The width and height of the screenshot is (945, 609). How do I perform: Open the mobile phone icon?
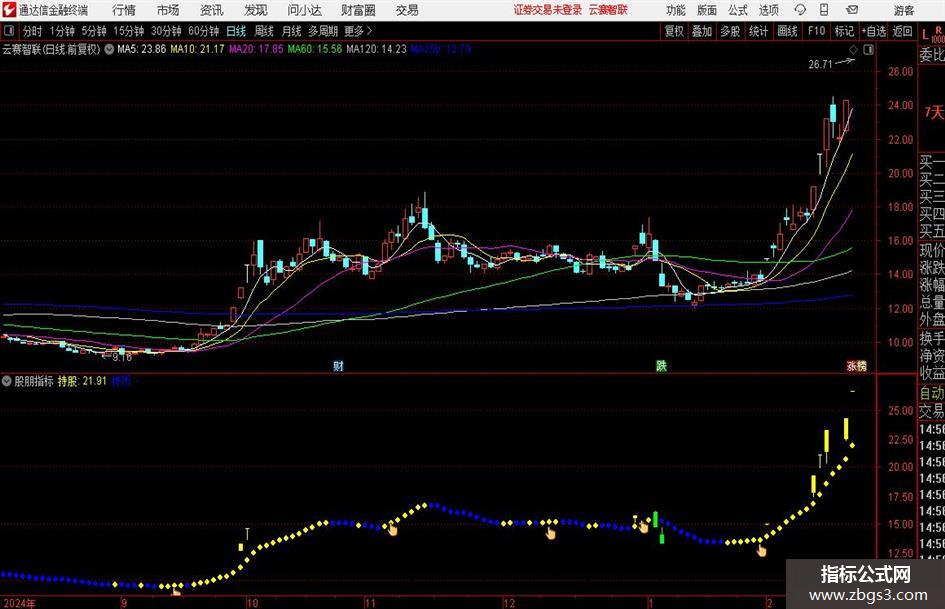pyautogui.click(x=824, y=10)
